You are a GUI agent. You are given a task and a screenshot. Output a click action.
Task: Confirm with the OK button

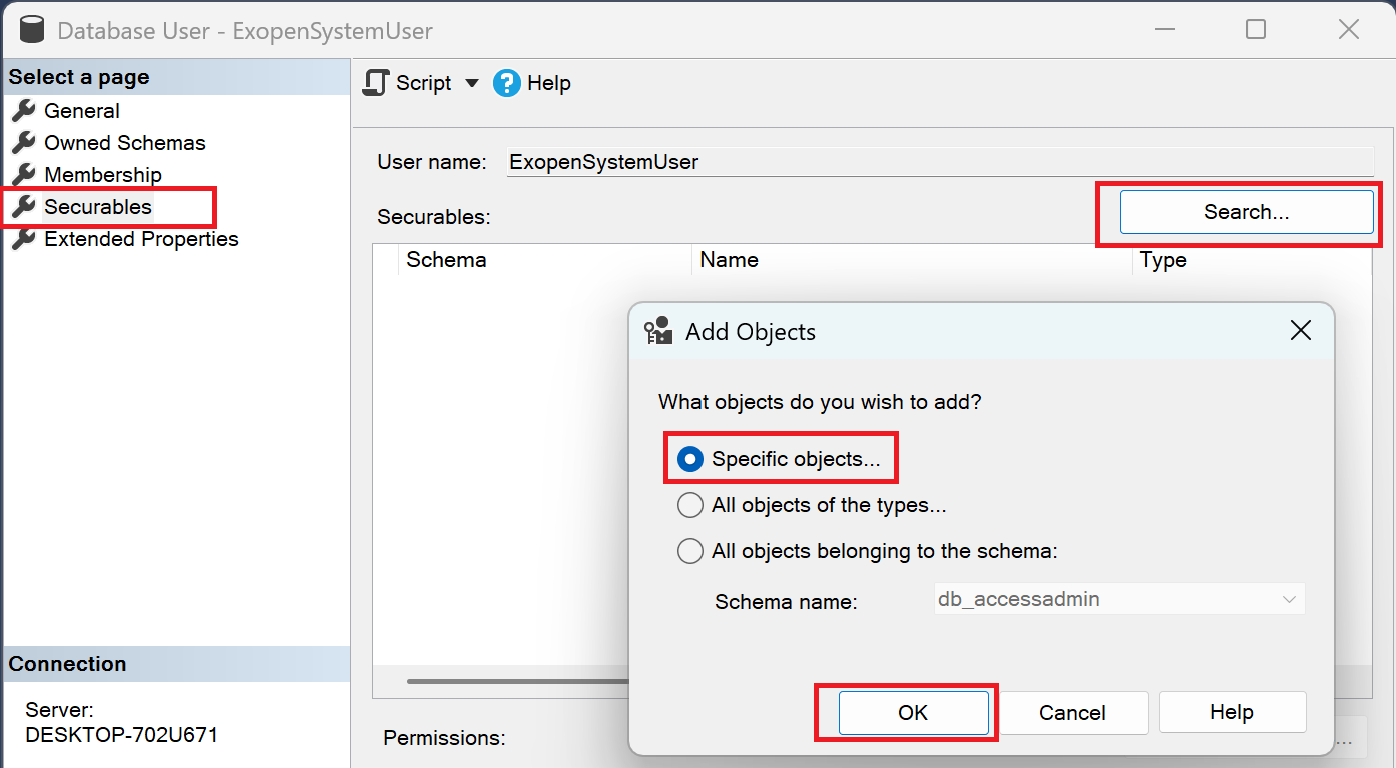(x=913, y=713)
